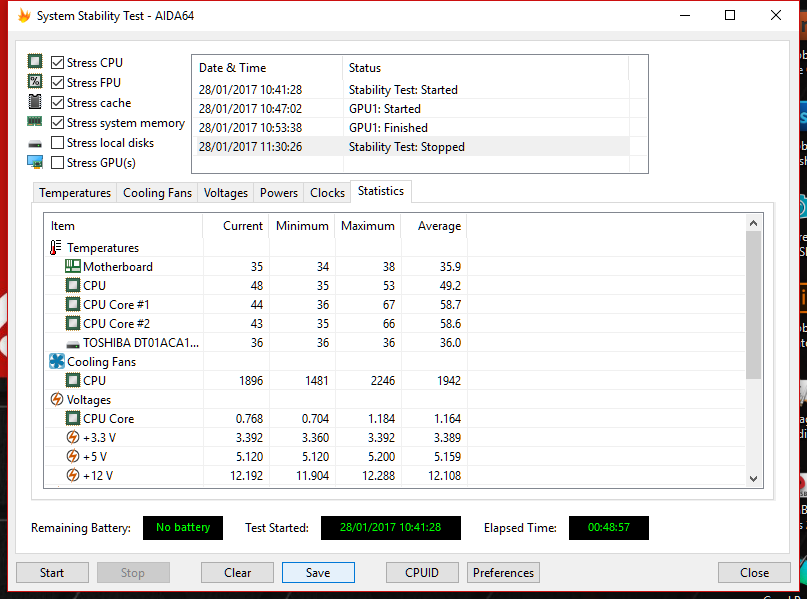Check the Stress GPU(s) box
The height and width of the screenshot is (599, 807).
tap(58, 163)
